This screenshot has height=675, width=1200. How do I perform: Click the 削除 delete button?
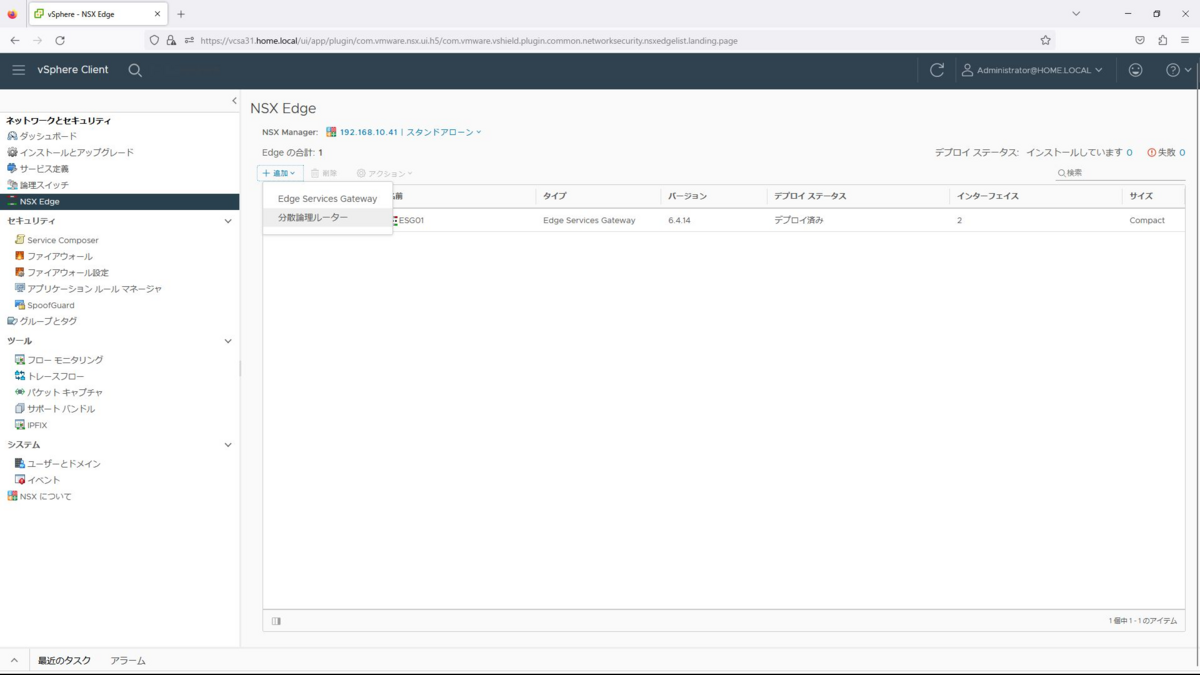point(324,173)
